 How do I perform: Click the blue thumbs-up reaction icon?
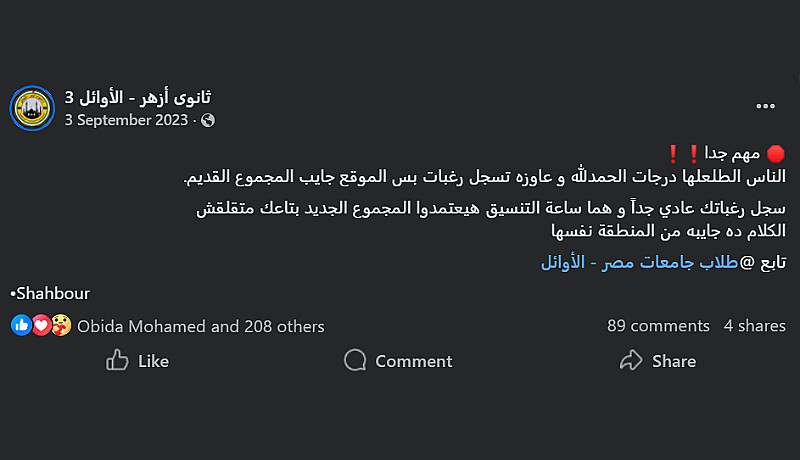point(20,325)
